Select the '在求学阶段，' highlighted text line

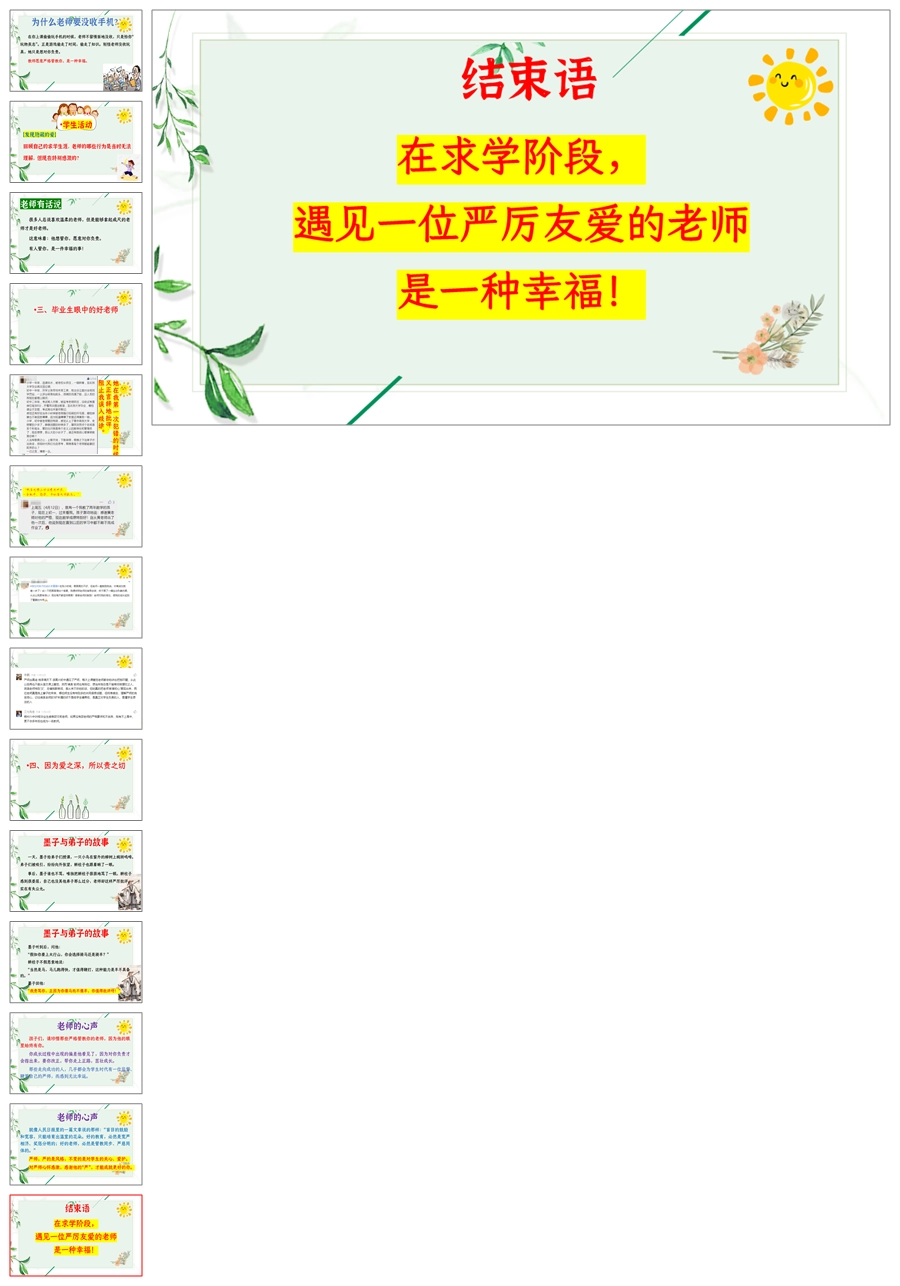click(x=520, y=159)
